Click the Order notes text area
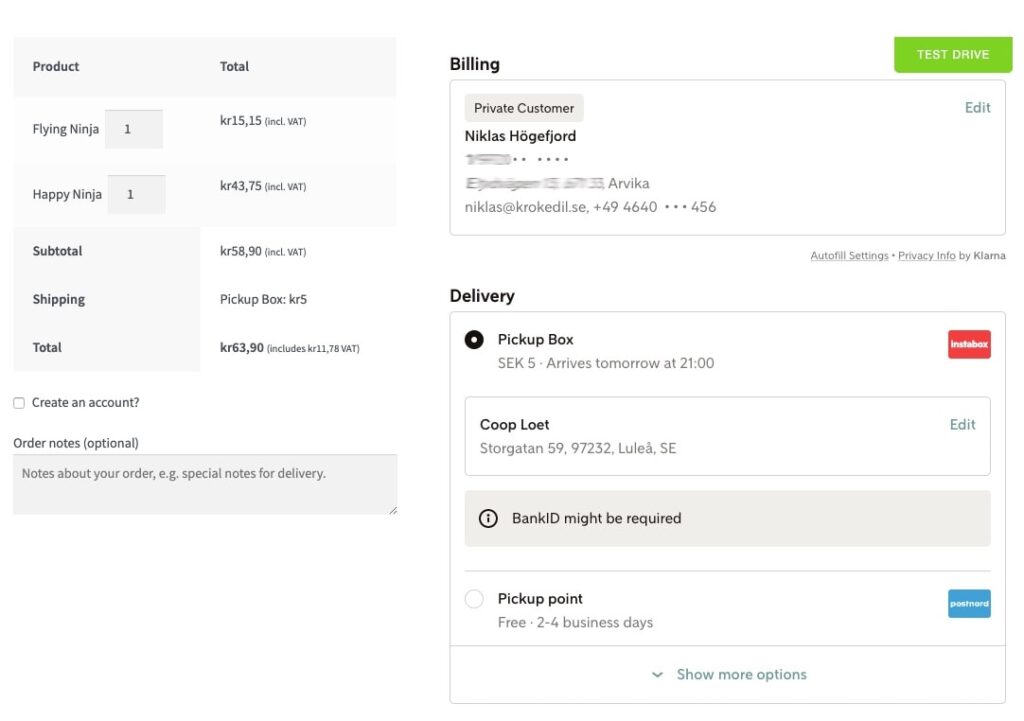Image resolution: width=1024 pixels, height=721 pixels. click(x=205, y=485)
